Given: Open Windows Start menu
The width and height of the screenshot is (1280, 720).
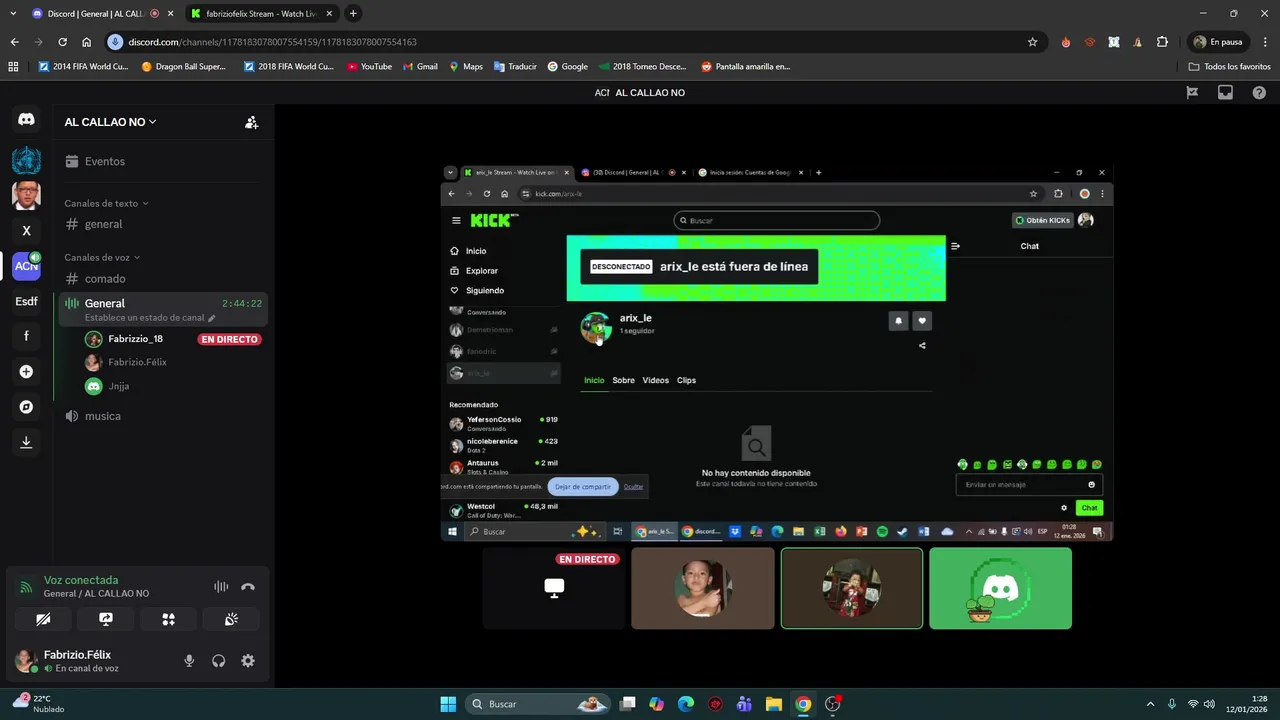Looking at the screenshot, I should [448, 704].
